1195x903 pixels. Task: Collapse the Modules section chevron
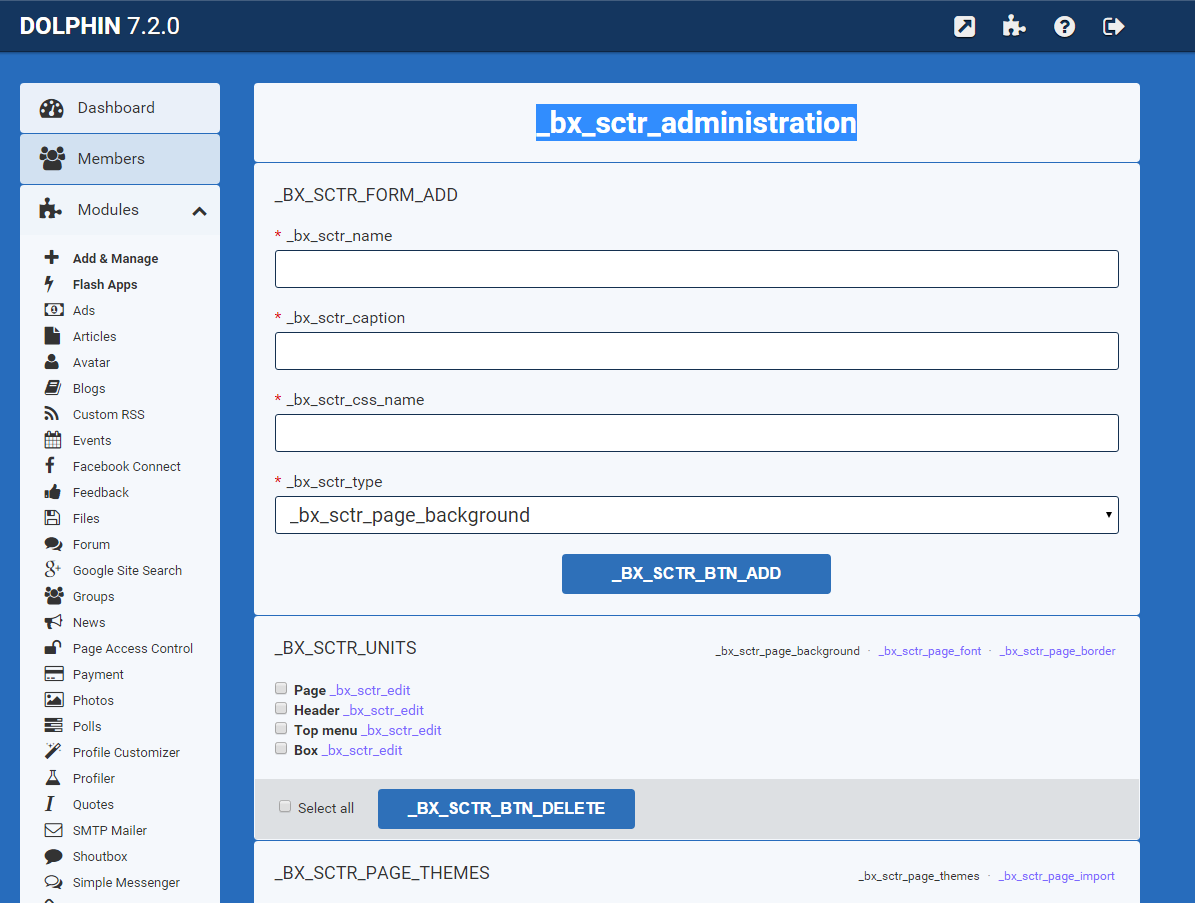point(199,211)
